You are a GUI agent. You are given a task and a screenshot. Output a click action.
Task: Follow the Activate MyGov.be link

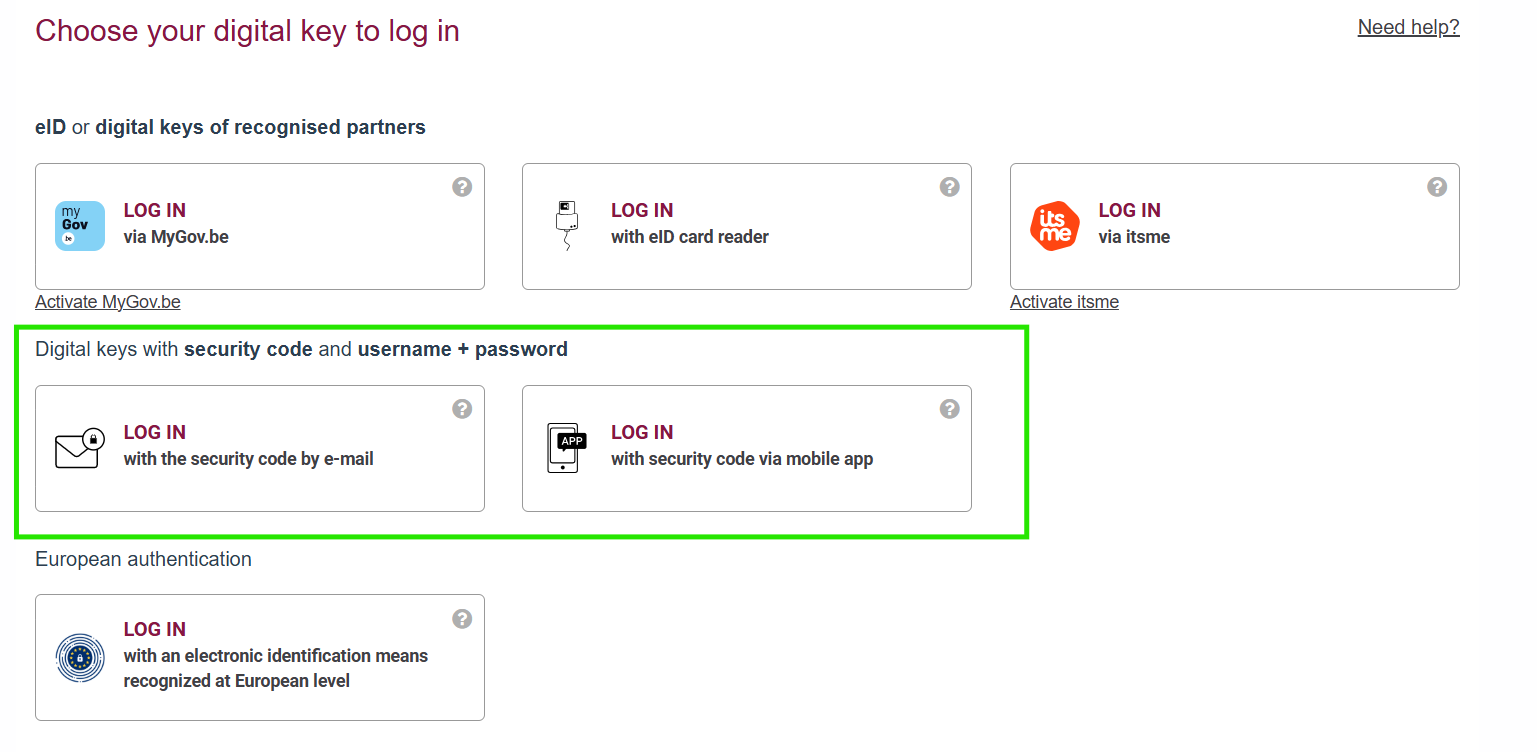pos(108,302)
